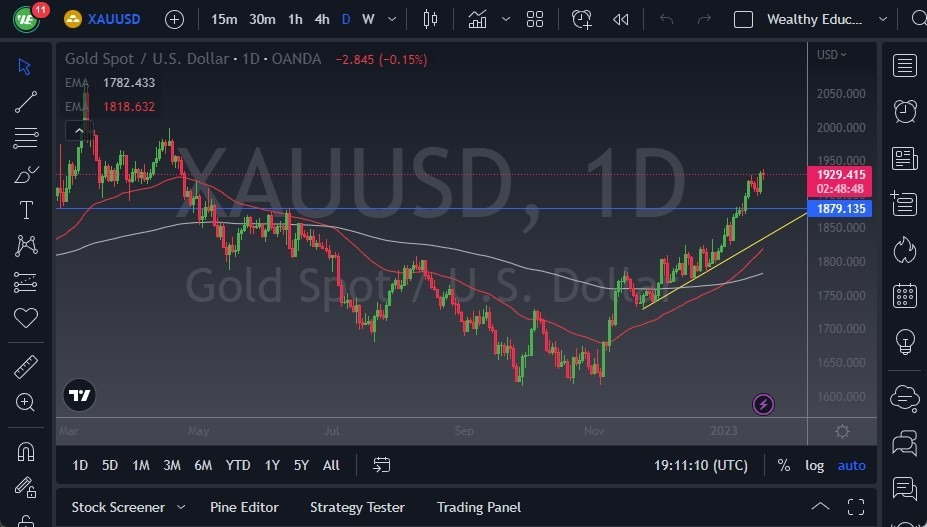
Task: Toggle percent scale mode
Action: pos(784,465)
